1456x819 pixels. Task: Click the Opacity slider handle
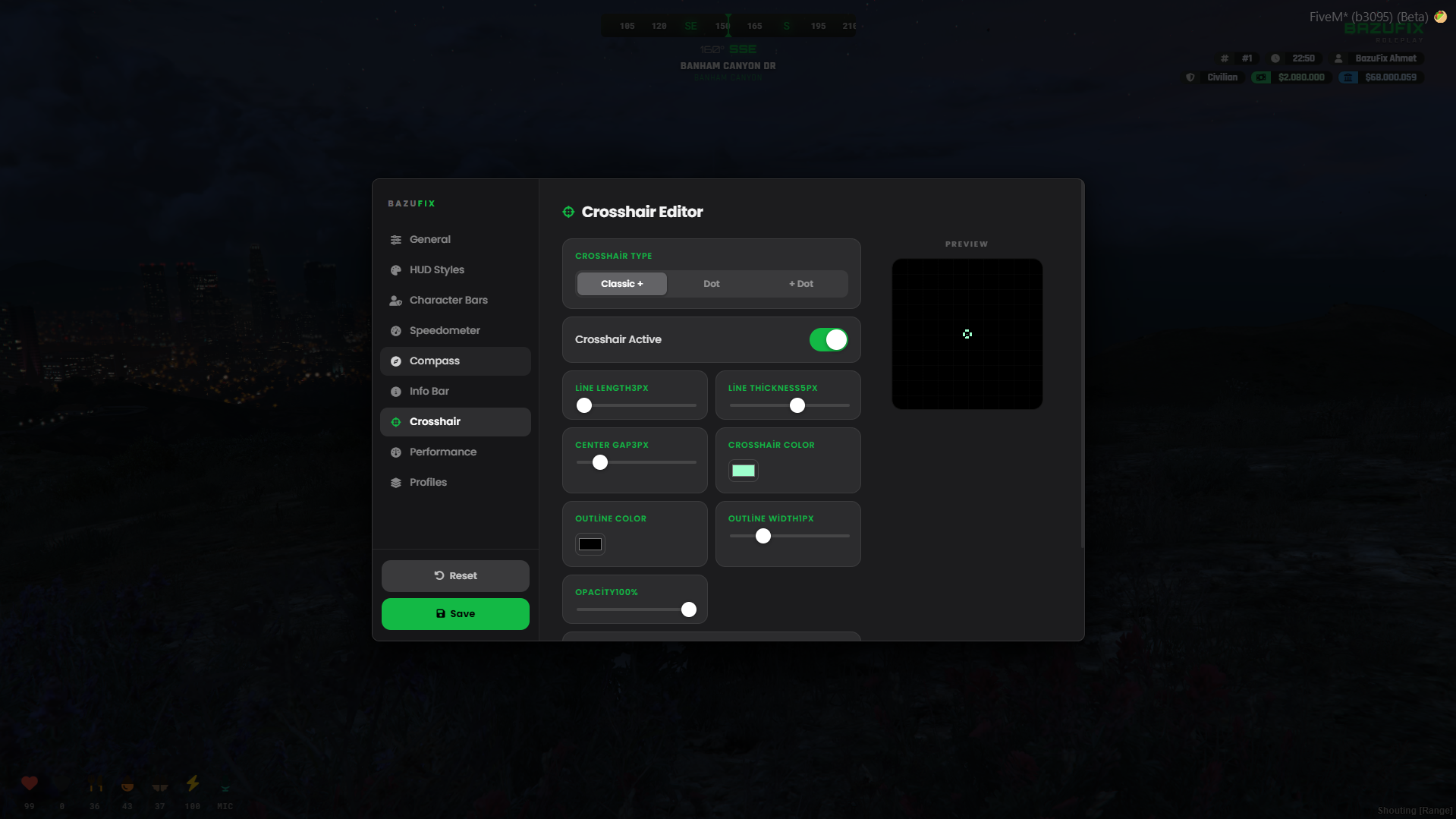coord(689,610)
